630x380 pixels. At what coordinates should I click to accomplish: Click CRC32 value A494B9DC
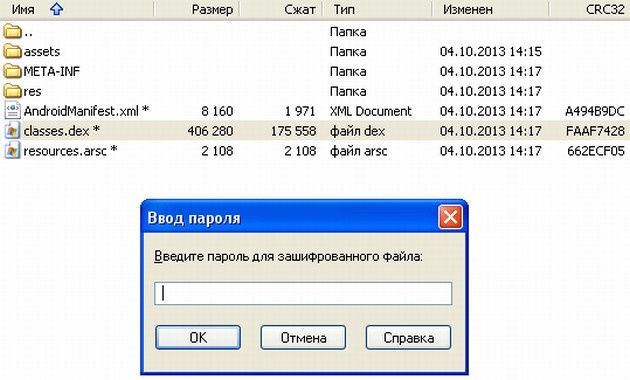[595, 111]
